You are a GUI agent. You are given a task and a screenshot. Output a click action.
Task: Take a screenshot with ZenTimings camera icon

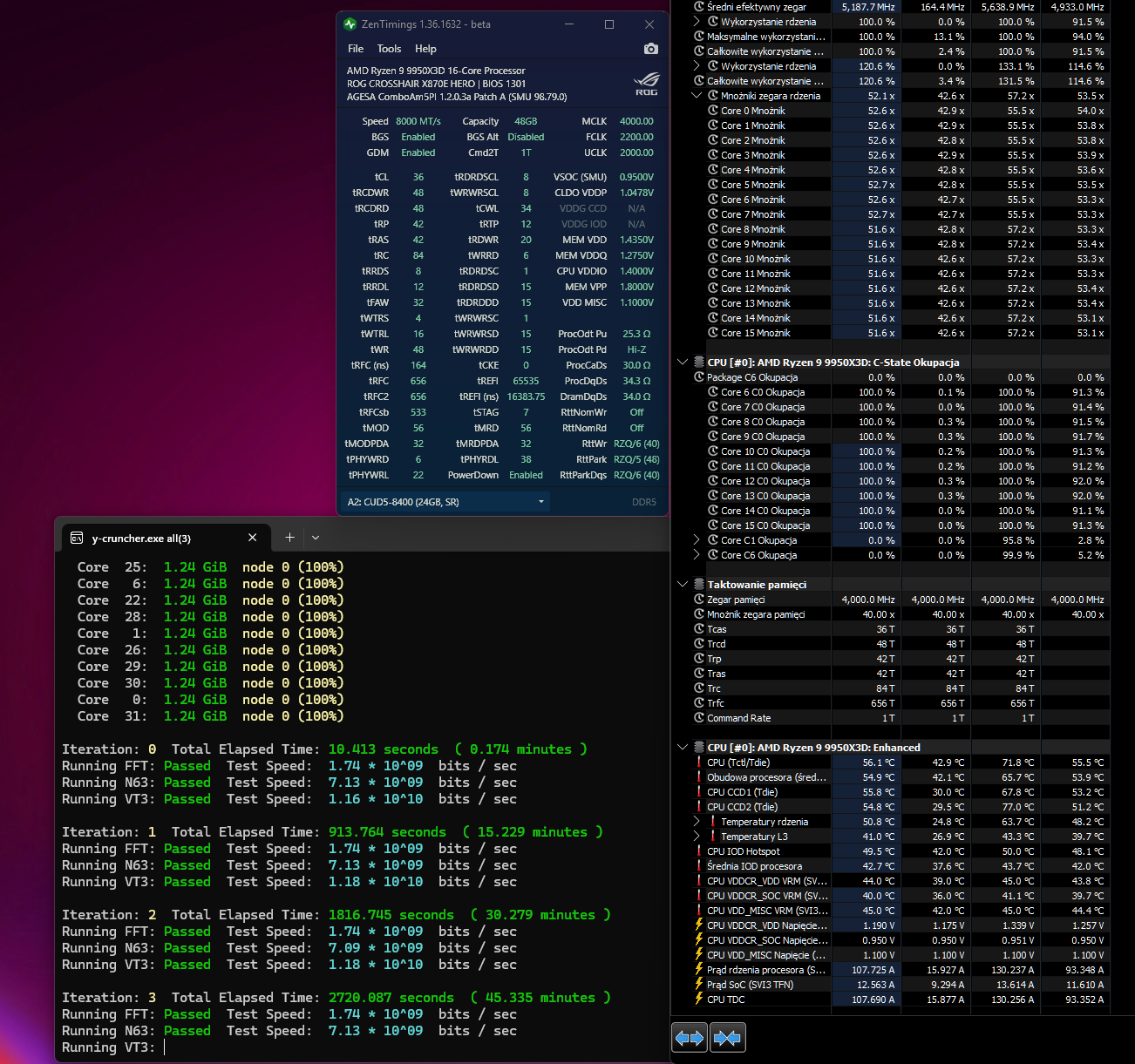coord(650,49)
